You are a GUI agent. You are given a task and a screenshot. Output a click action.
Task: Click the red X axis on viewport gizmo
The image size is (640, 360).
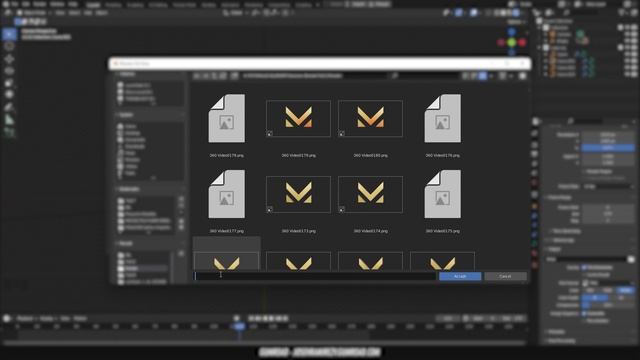tap(522, 42)
